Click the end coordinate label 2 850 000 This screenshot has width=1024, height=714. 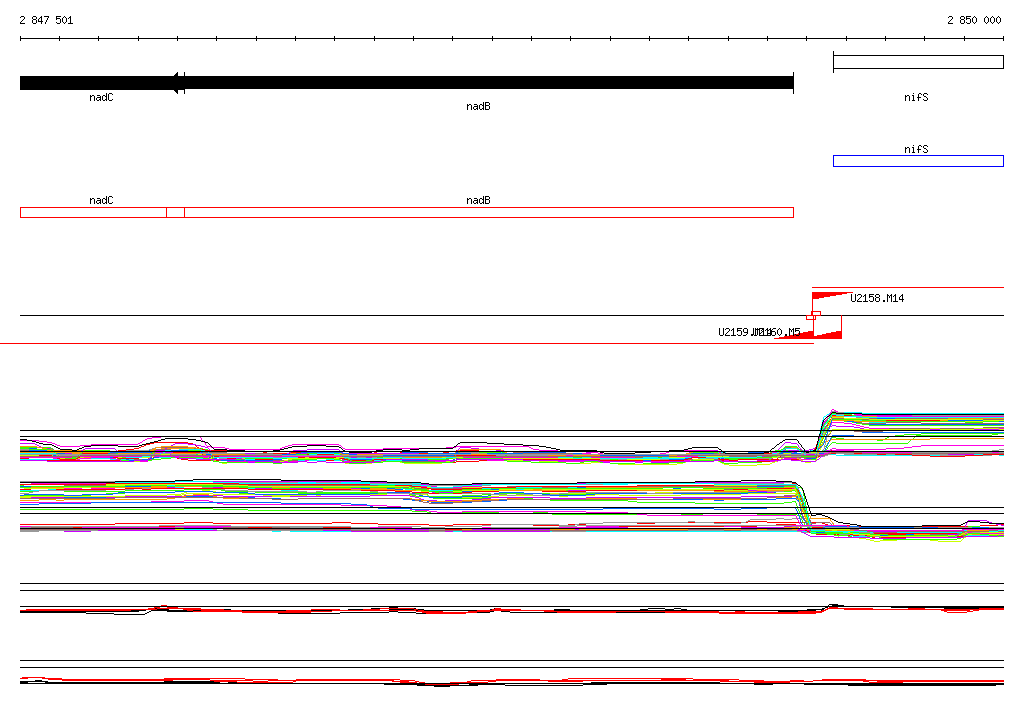(x=974, y=20)
